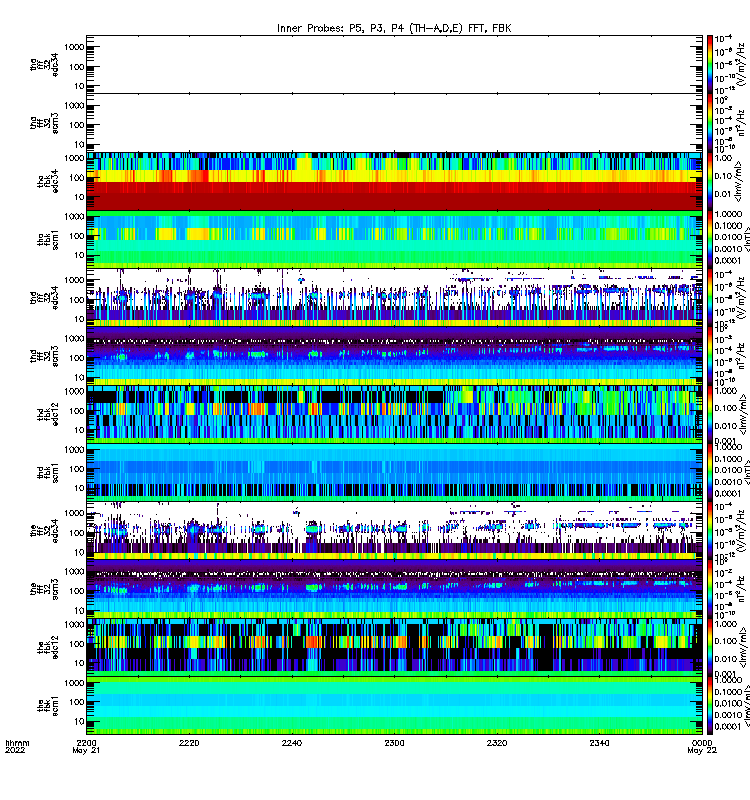The width and height of the screenshot is (750, 800).
Task: Click the "1000" tick of the fff 32 edc34 panel
Action: pyautogui.click(x=74, y=513)
